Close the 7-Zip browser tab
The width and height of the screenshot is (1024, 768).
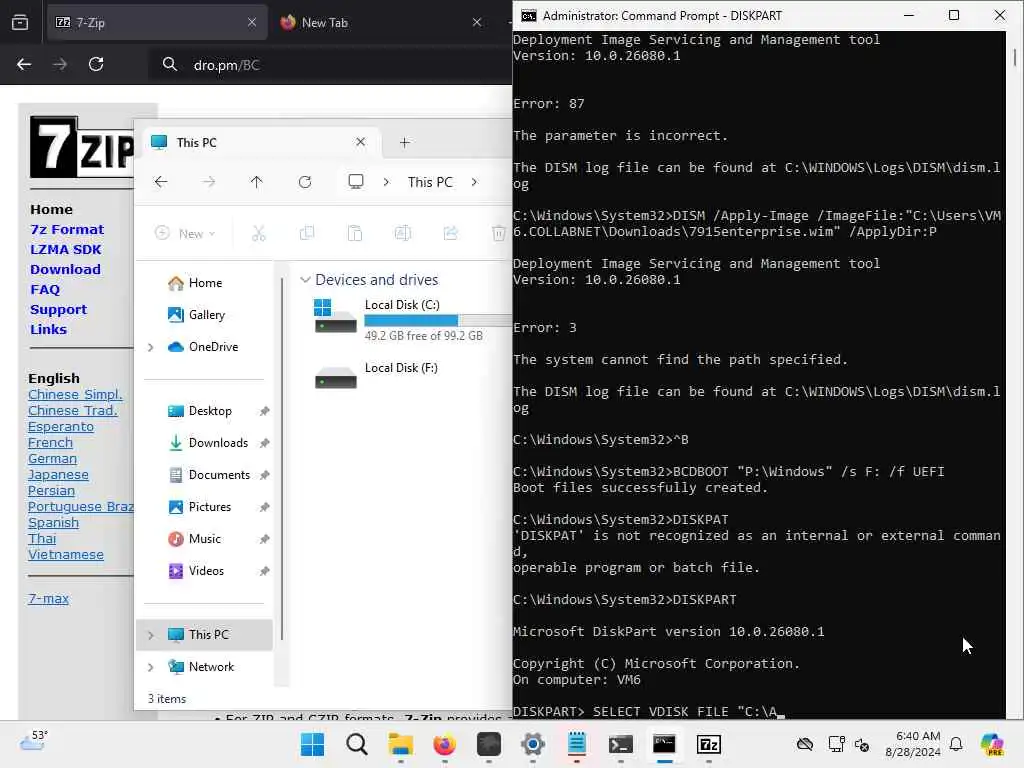[x=251, y=22]
